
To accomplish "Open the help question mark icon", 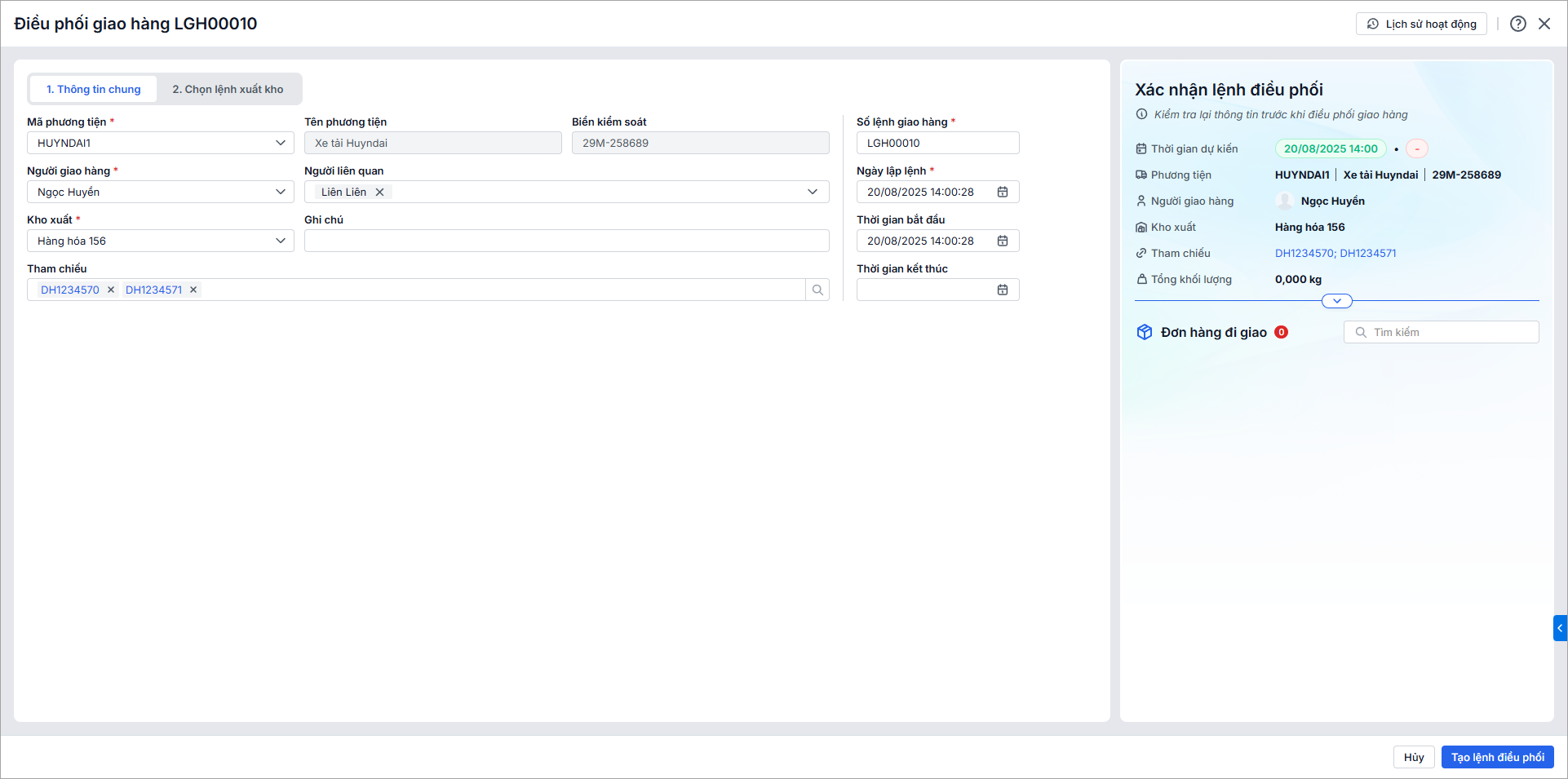I will 1517,24.
